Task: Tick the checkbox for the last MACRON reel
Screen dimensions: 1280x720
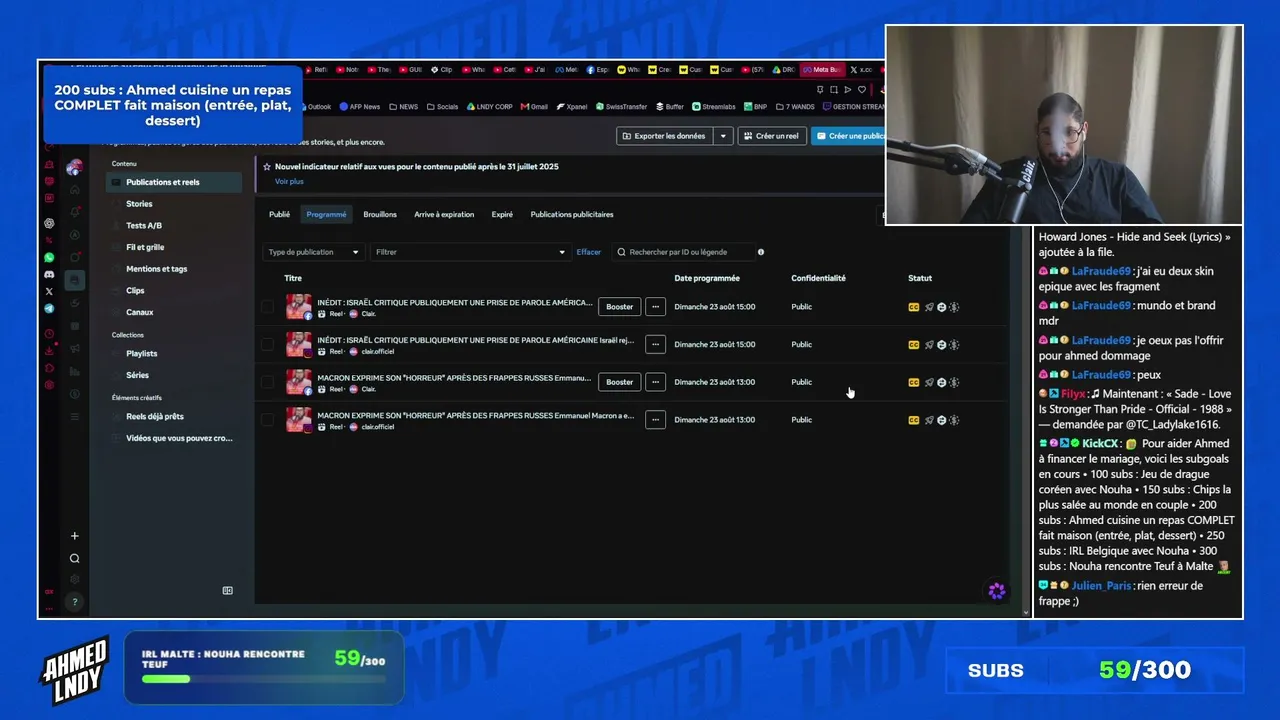Action: pyautogui.click(x=267, y=420)
